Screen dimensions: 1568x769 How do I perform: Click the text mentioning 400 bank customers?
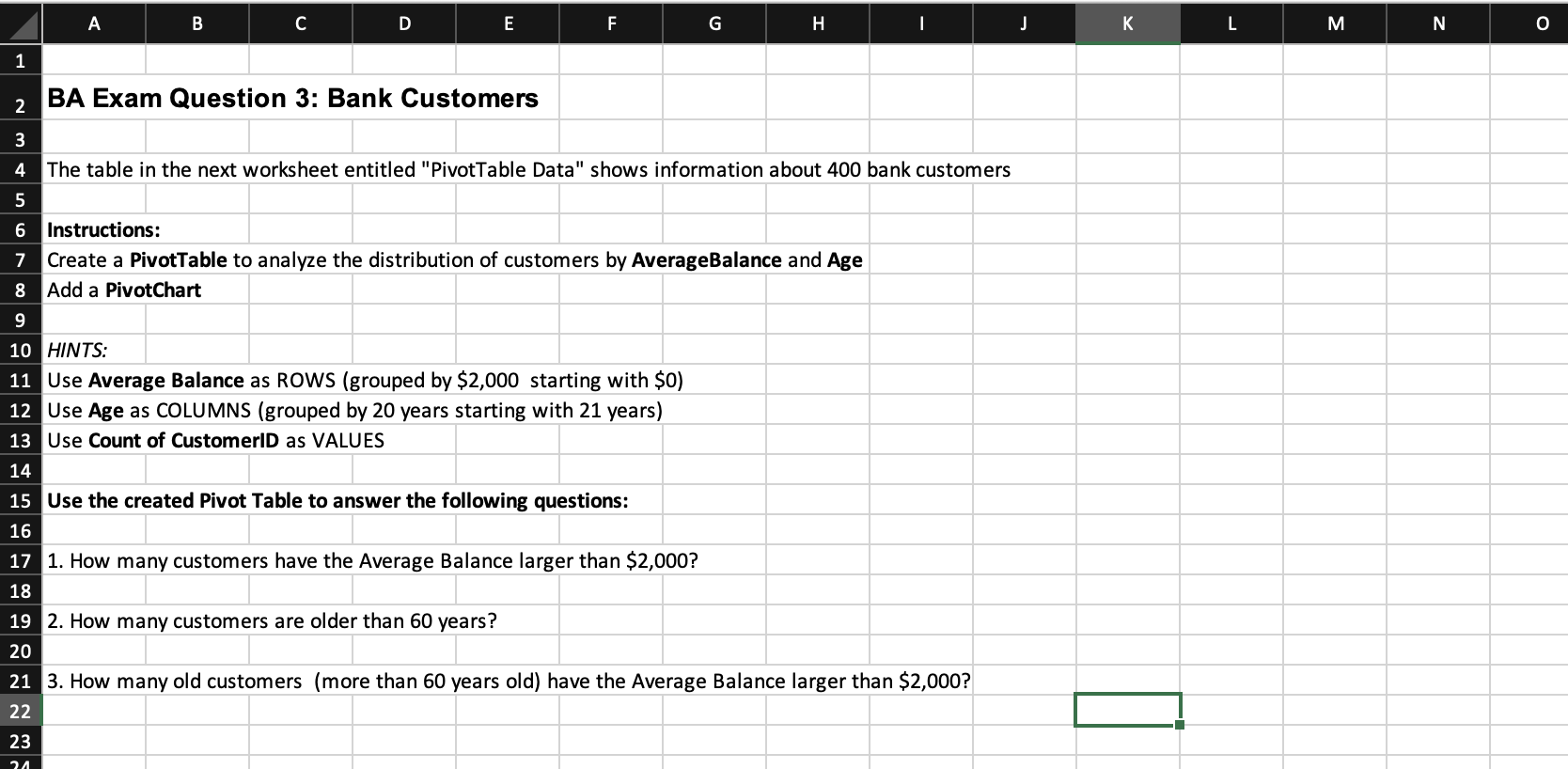click(529, 170)
